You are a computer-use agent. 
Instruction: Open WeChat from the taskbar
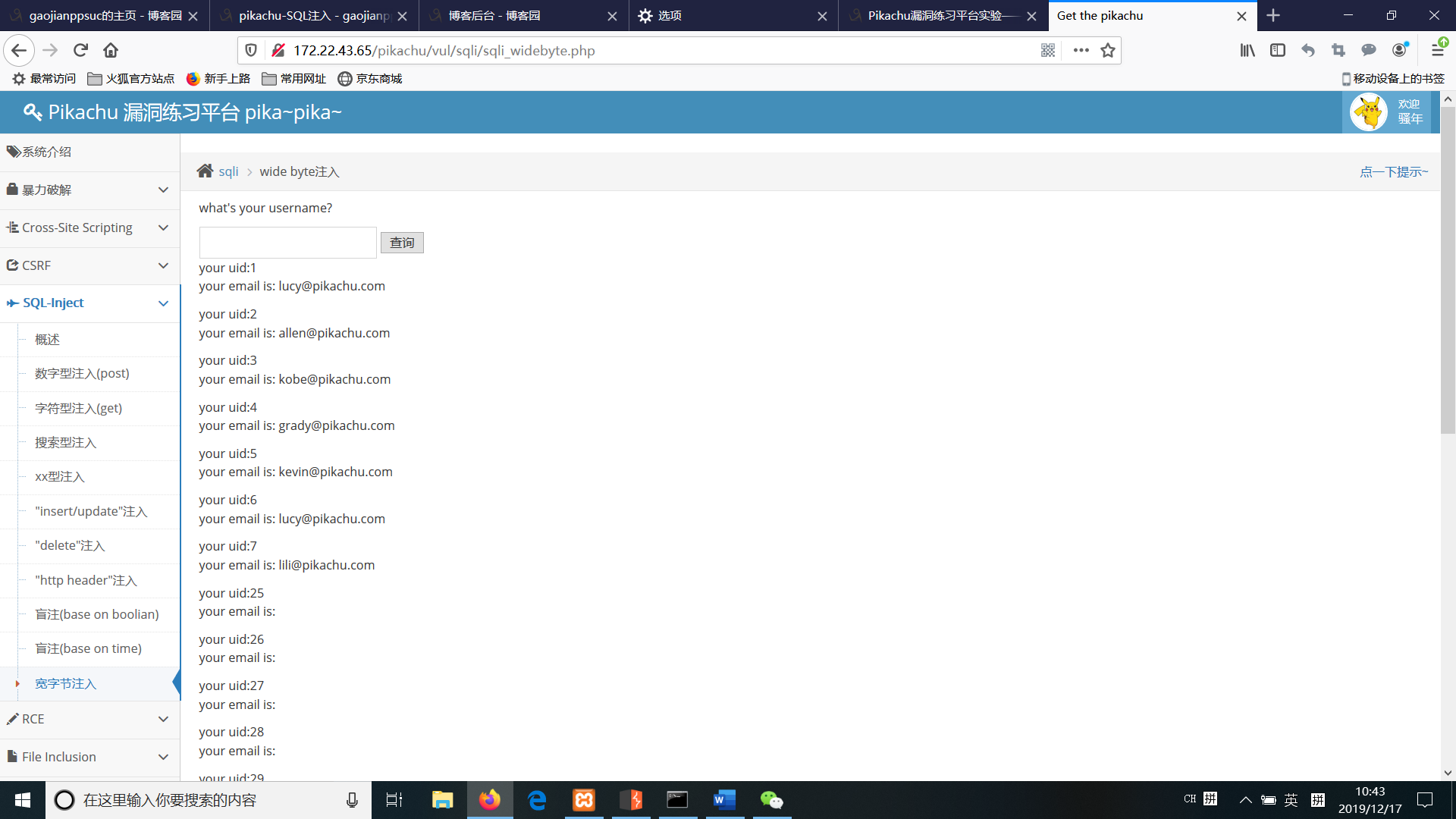[771, 800]
